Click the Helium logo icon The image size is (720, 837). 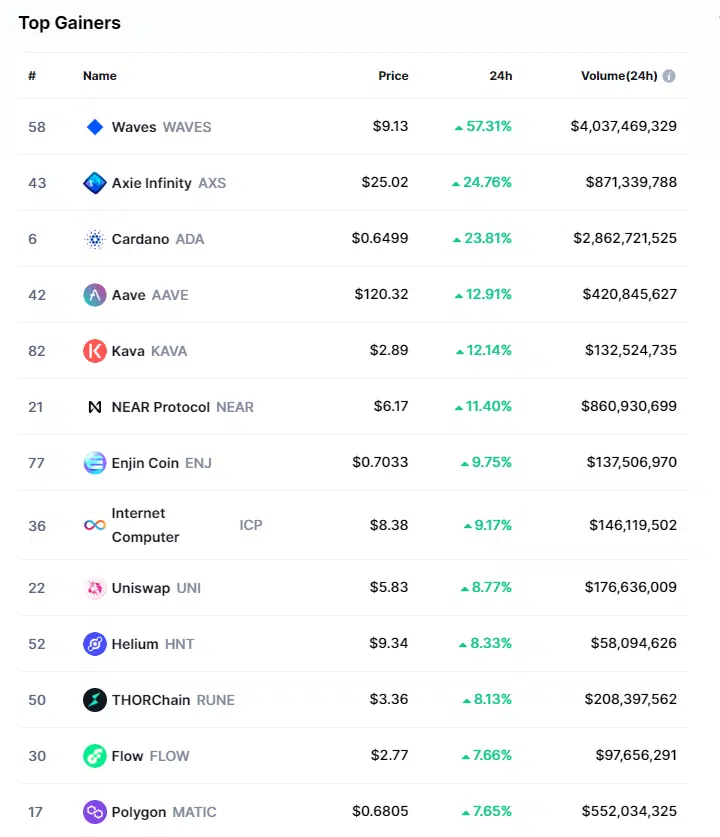click(95, 644)
